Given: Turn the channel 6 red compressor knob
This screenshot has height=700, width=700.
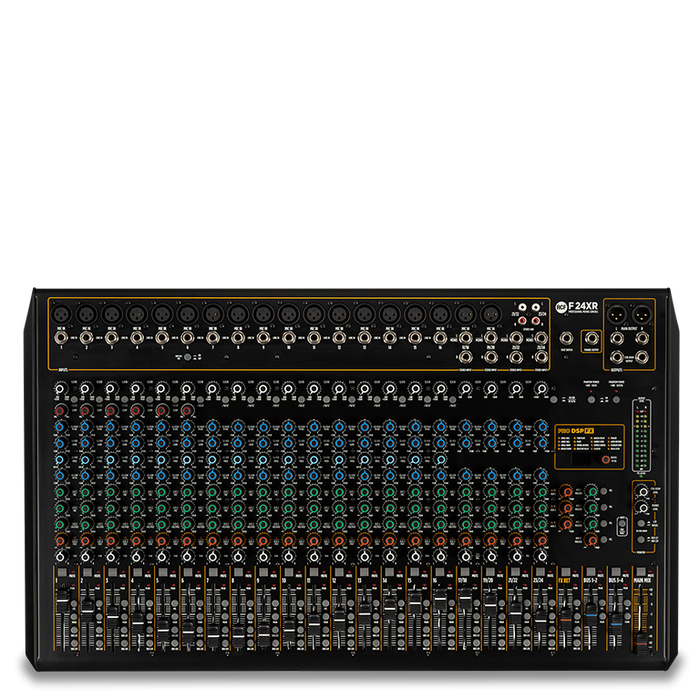Looking at the screenshot, I should coord(187,410).
